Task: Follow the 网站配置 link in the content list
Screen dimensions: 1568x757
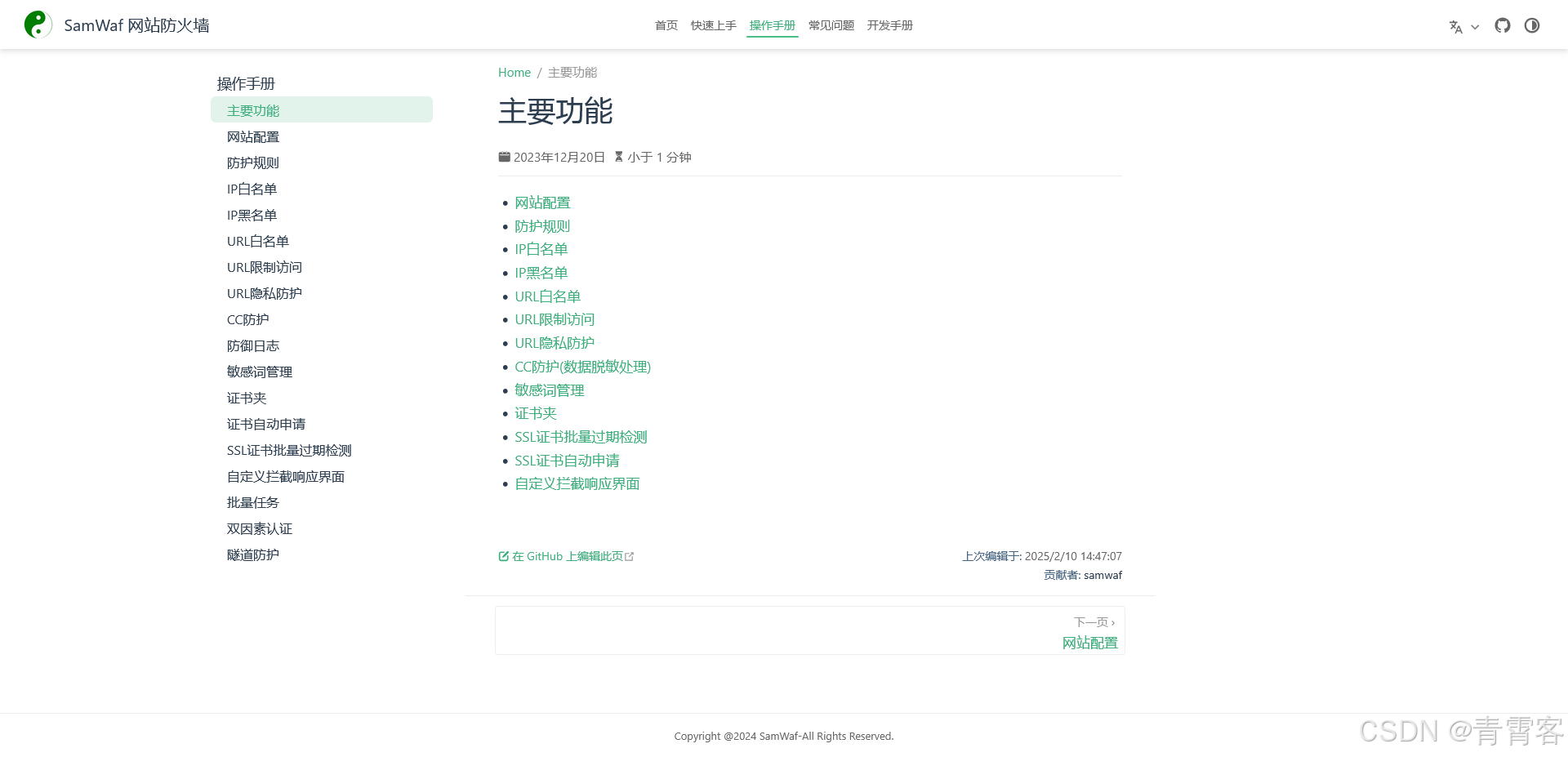Action: 542,203
